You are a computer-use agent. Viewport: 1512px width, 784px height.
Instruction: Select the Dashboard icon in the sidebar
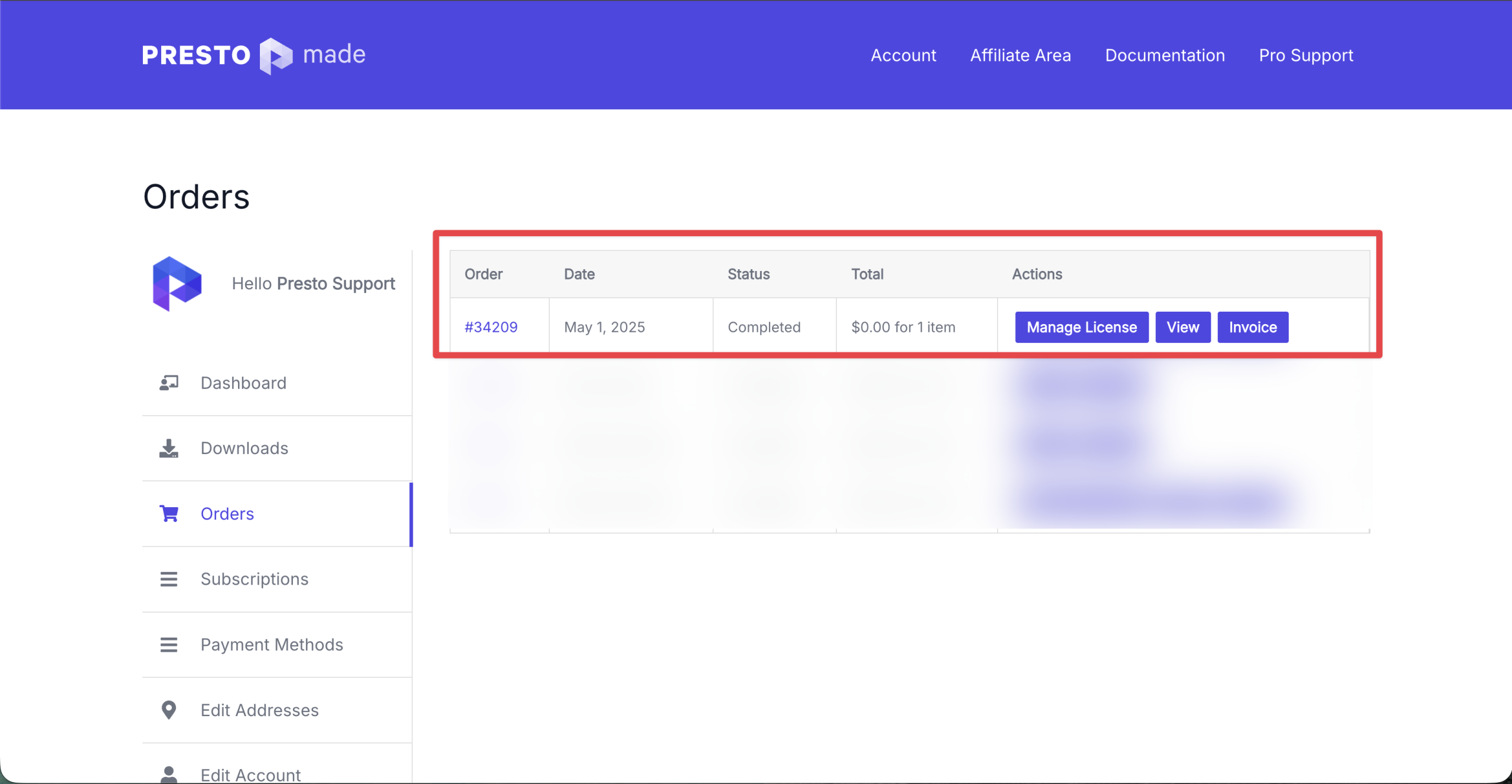click(168, 383)
